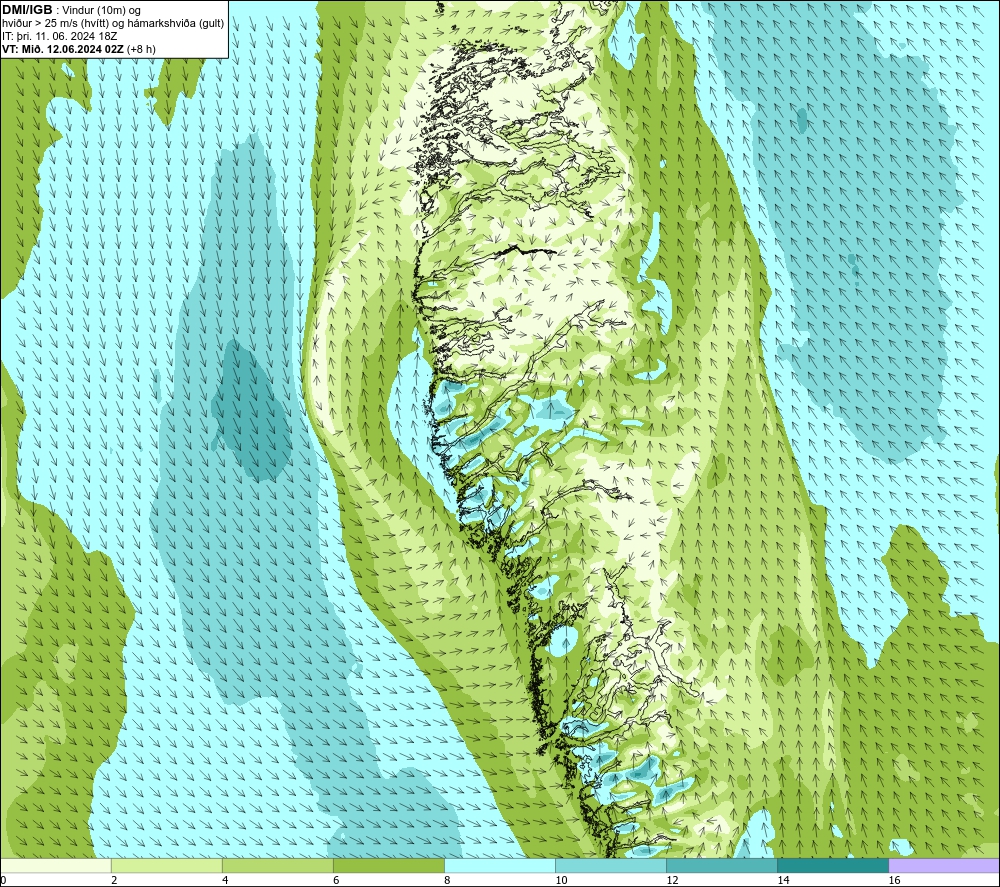Screen dimensions: 1000x887
Task: Click the legend value '14'
Action: [783, 881]
